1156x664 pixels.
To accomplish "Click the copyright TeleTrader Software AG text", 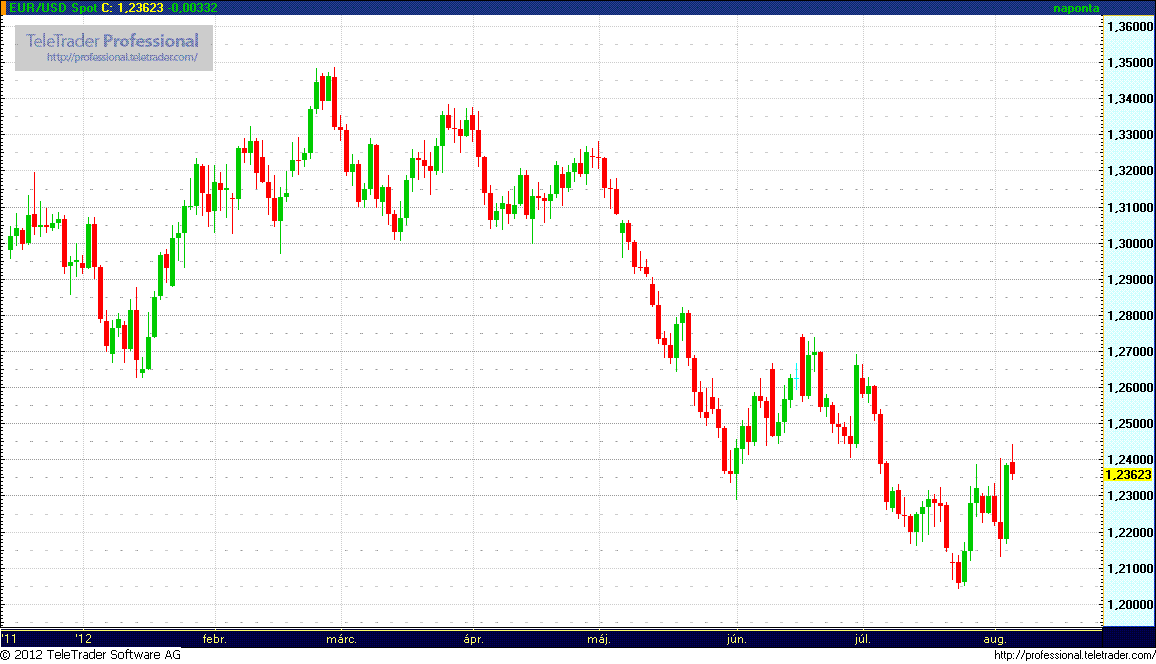I will (91, 655).
